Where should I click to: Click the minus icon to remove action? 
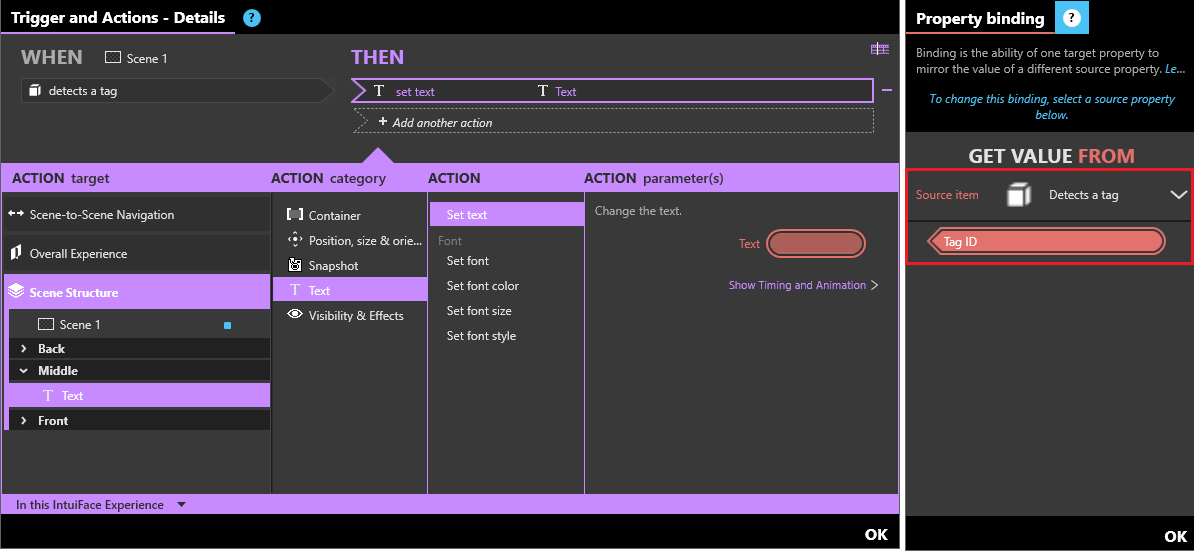pyautogui.click(x=886, y=91)
